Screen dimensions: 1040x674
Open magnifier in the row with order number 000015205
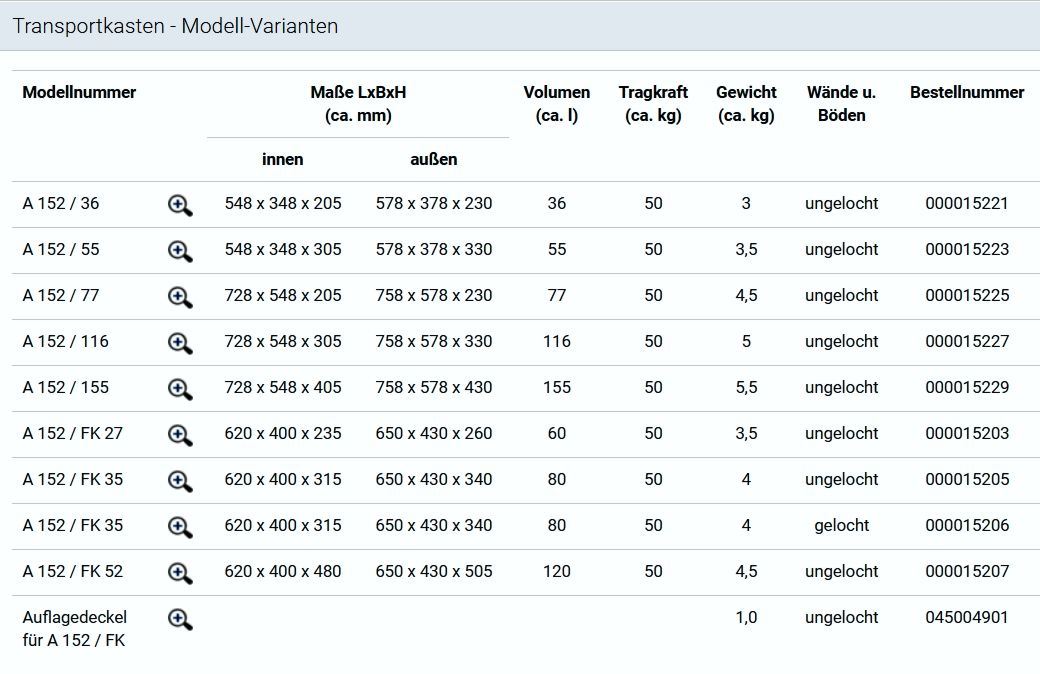[180, 481]
